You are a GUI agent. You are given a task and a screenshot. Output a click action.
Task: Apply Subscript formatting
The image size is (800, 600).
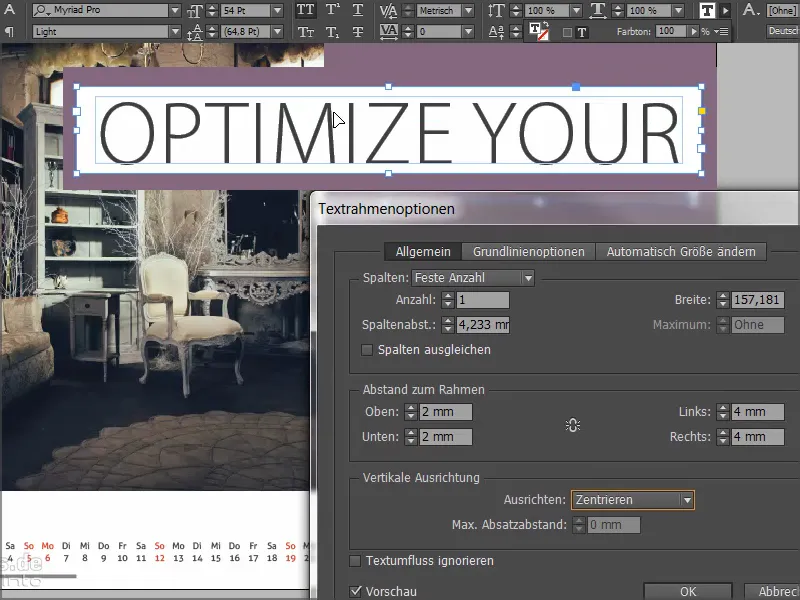pyautogui.click(x=333, y=32)
